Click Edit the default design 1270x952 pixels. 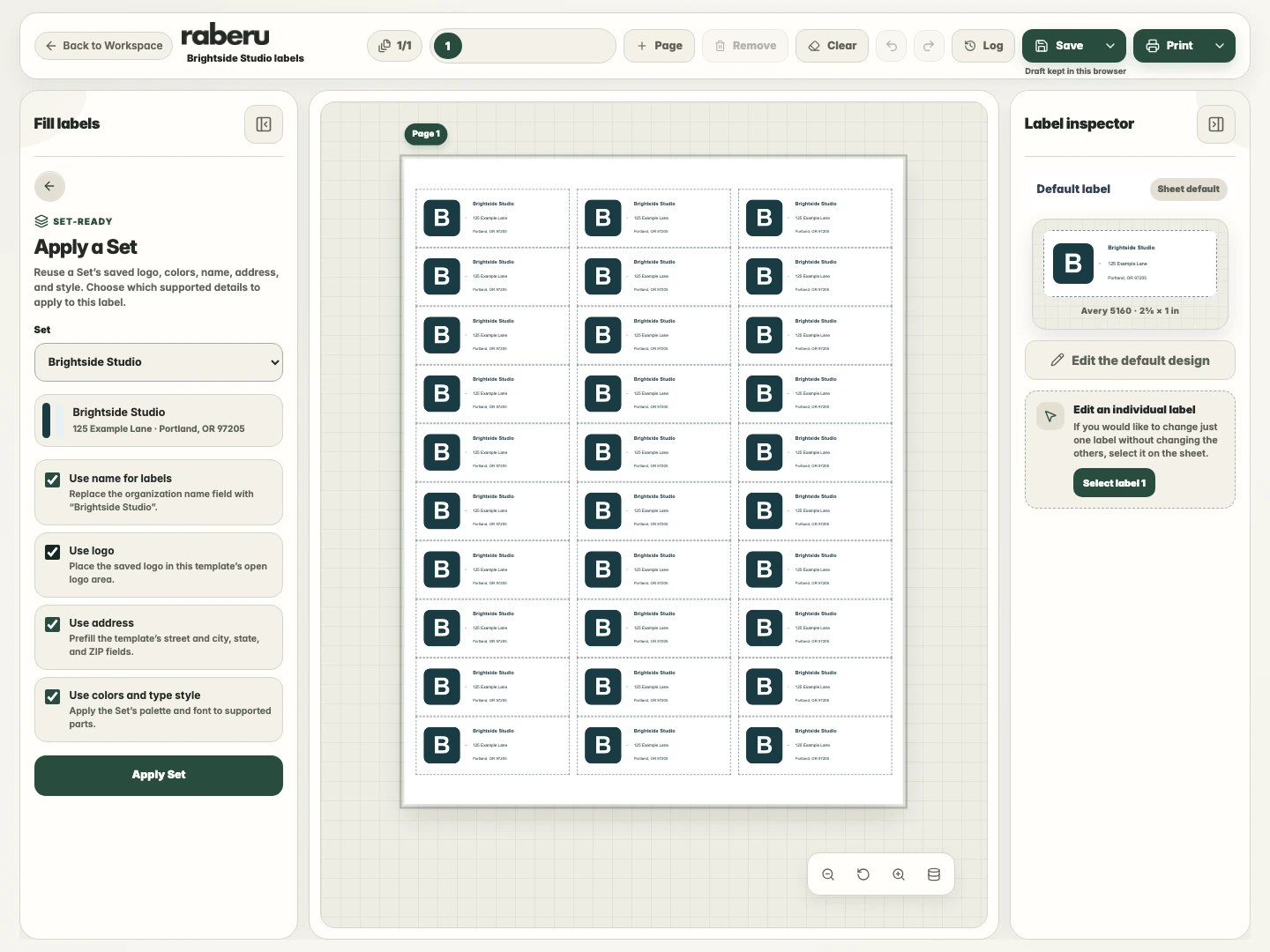pos(1130,361)
